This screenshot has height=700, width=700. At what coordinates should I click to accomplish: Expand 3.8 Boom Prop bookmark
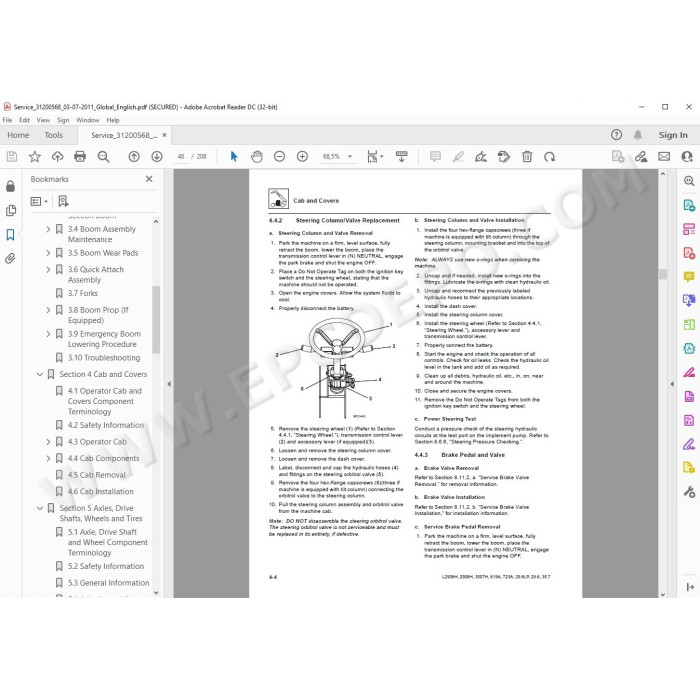[48, 310]
